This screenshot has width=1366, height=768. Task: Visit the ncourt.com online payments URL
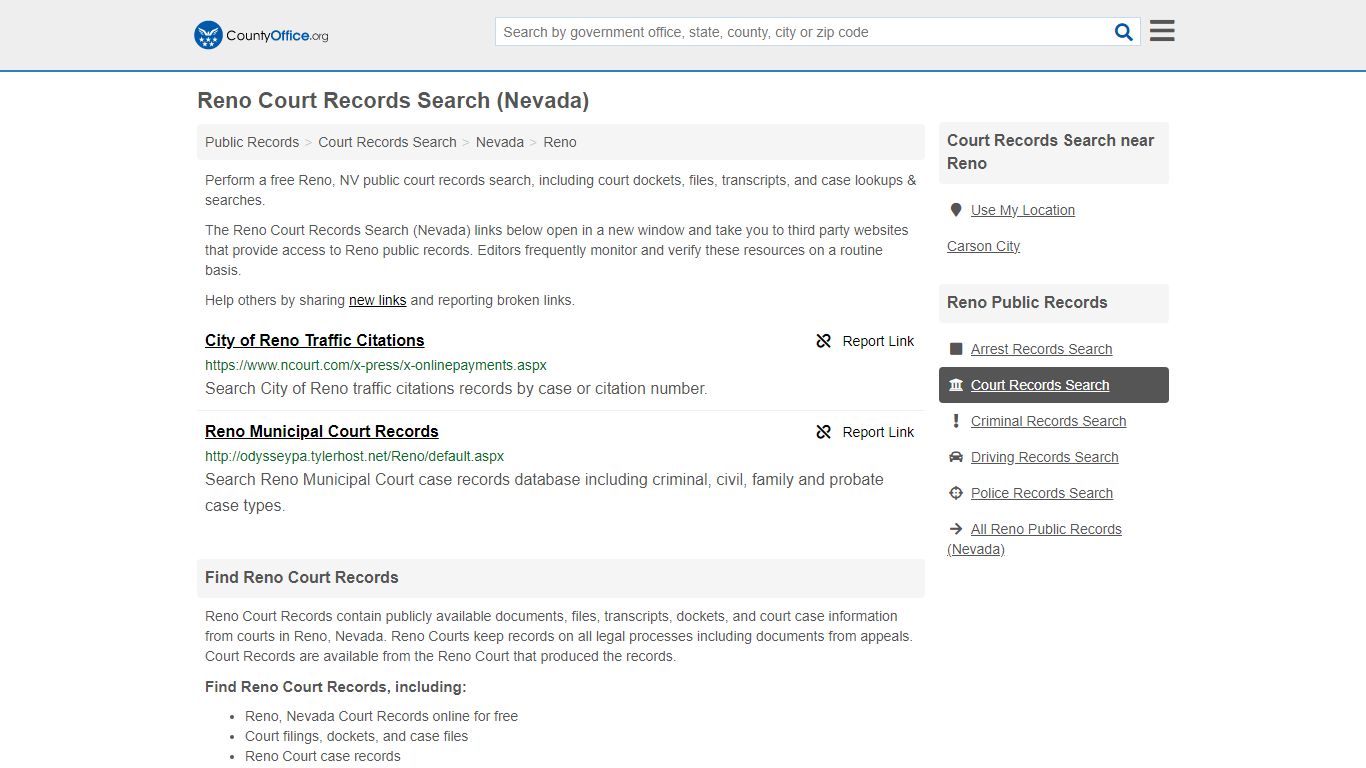click(x=376, y=365)
